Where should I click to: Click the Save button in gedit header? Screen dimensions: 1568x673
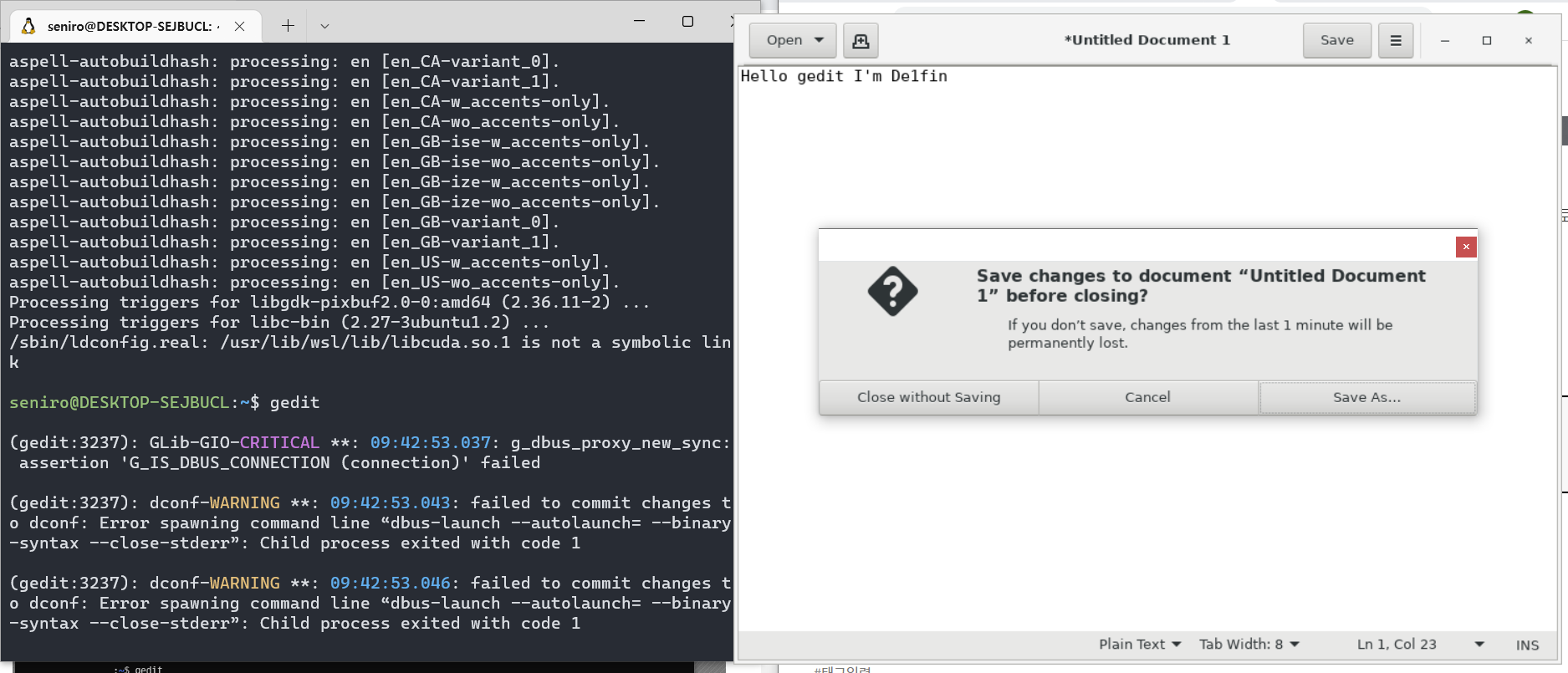tap(1337, 40)
